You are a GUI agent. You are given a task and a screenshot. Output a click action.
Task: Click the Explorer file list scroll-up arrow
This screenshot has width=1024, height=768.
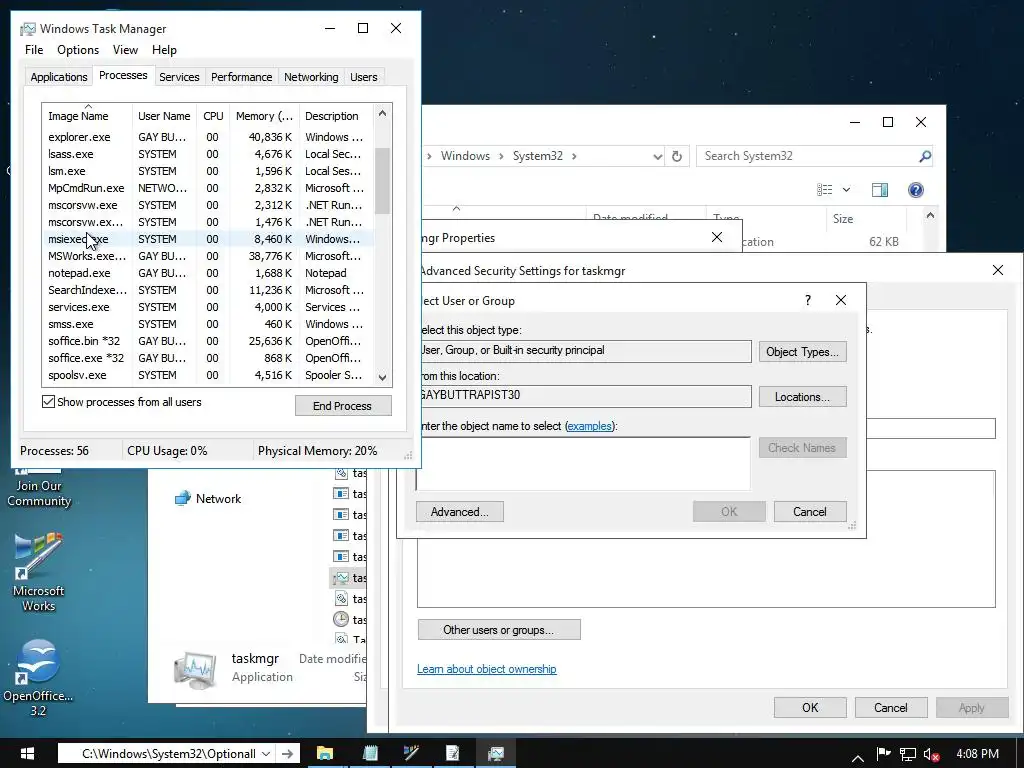930,216
